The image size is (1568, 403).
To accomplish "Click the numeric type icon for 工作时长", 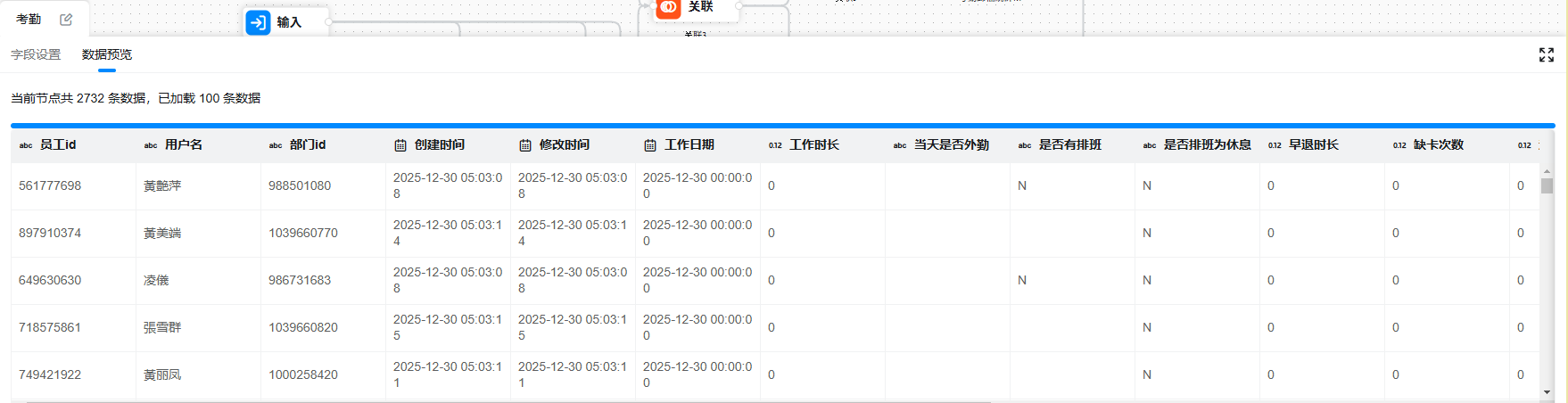I will (x=775, y=145).
